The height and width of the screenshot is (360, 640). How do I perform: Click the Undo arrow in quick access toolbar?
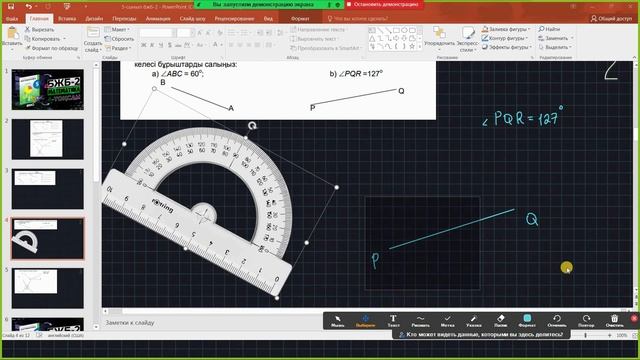click(x=28, y=6)
